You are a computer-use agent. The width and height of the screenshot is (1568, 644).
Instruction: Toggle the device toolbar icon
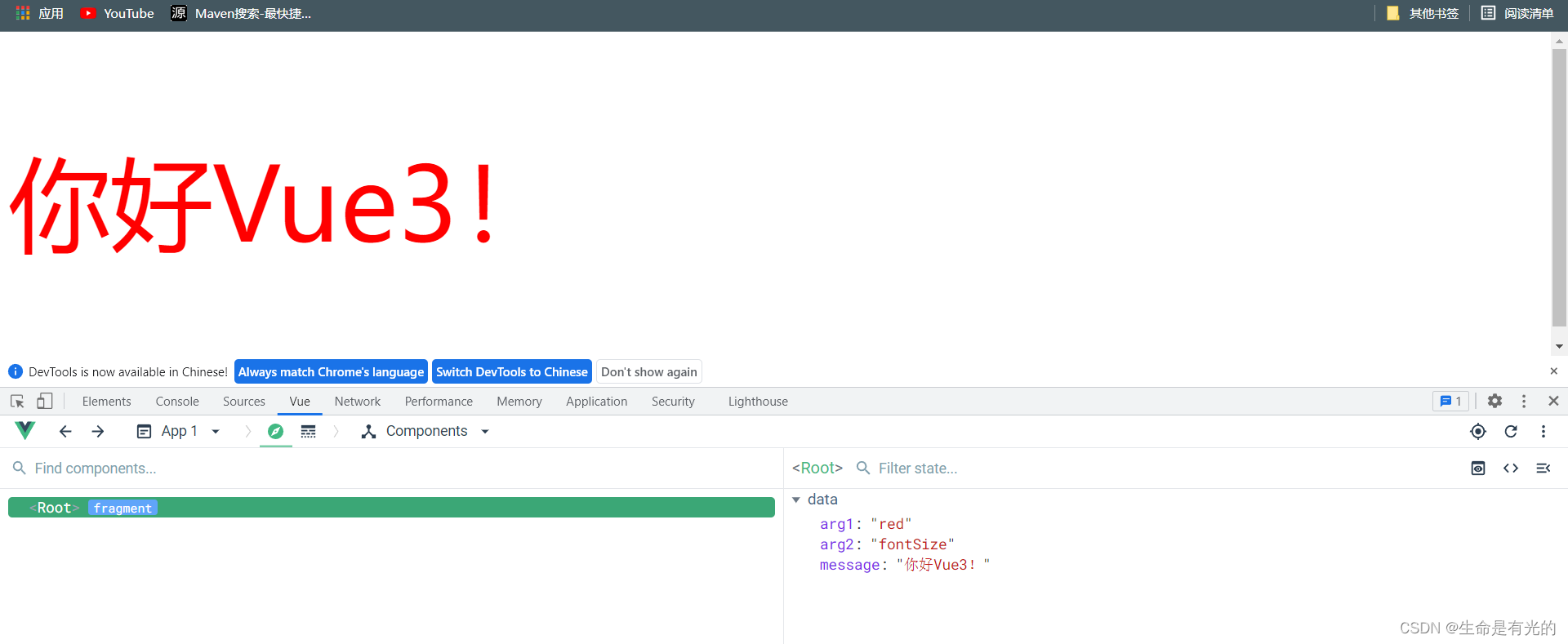click(x=45, y=401)
